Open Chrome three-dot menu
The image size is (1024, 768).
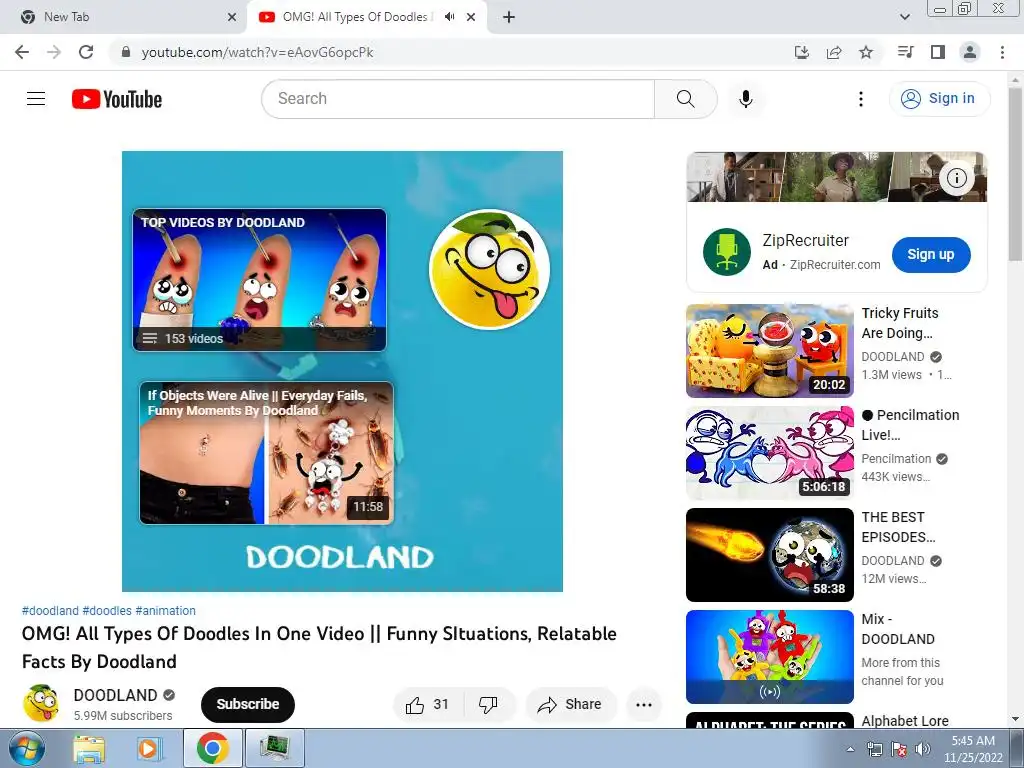[x=1002, y=52]
